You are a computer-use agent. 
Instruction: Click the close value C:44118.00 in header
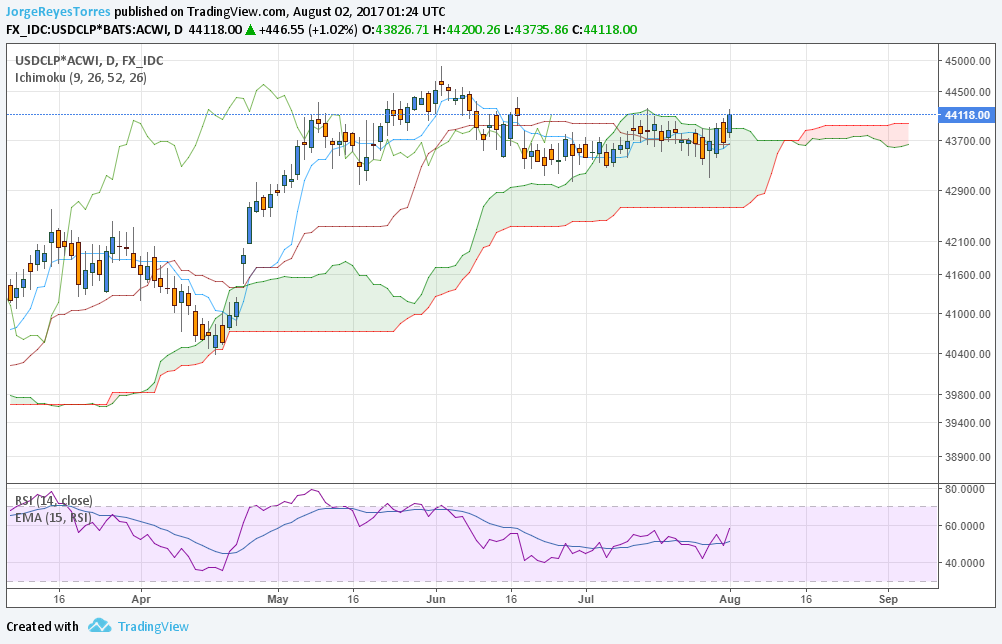(x=605, y=29)
